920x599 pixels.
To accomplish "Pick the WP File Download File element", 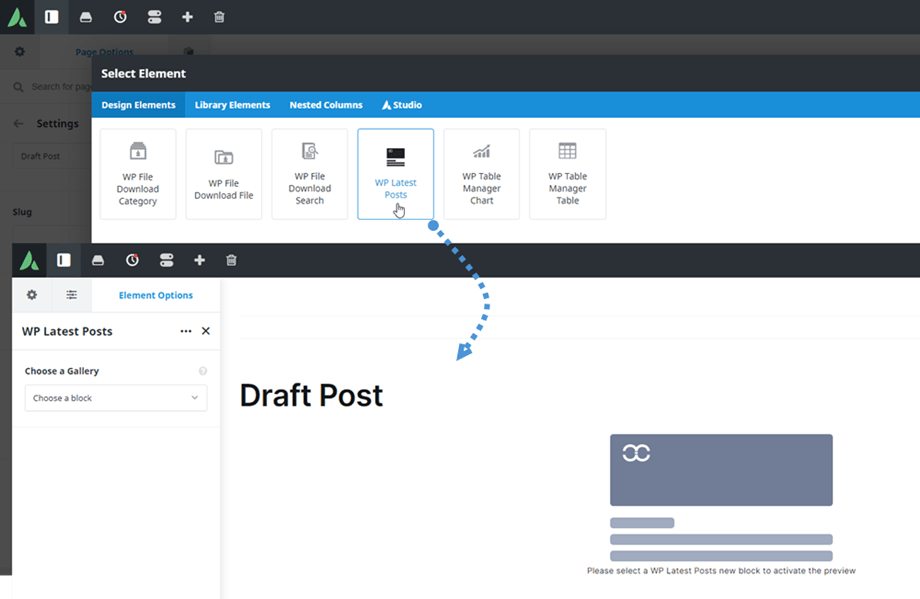I will [223, 173].
